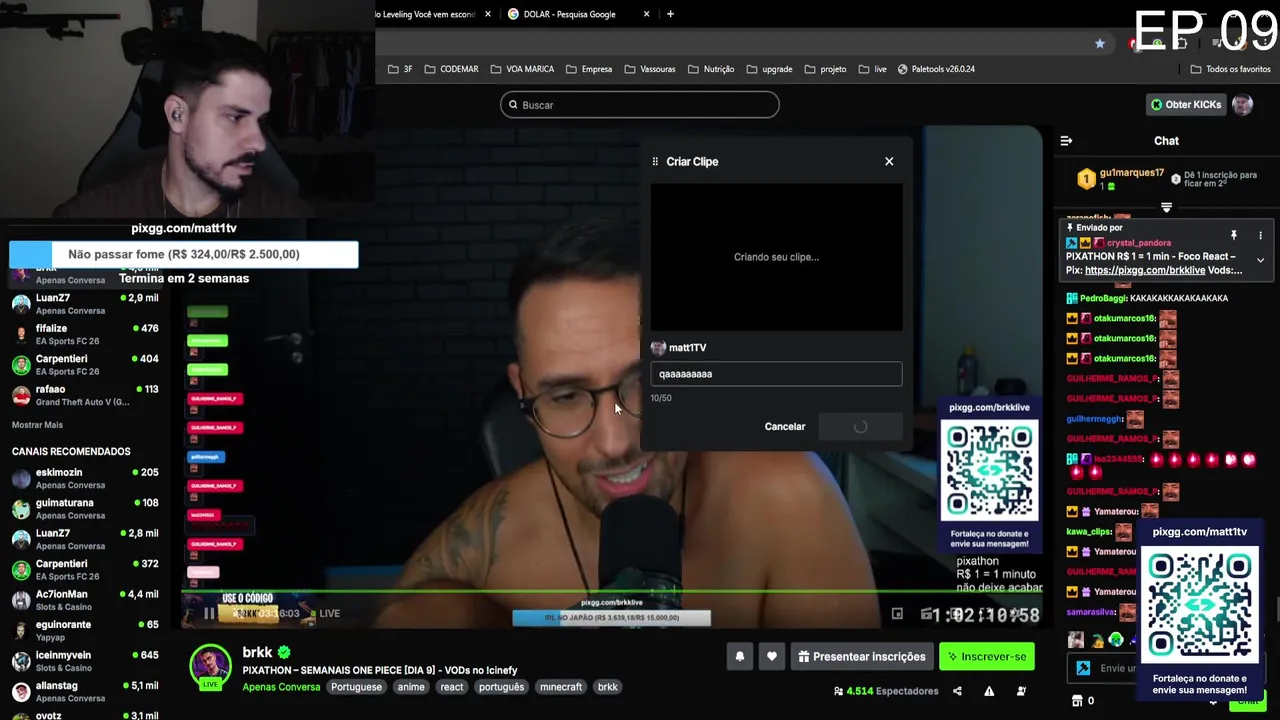Open the Paletools v26.0.24 bookmark
1280x720 pixels.
(x=936, y=69)
